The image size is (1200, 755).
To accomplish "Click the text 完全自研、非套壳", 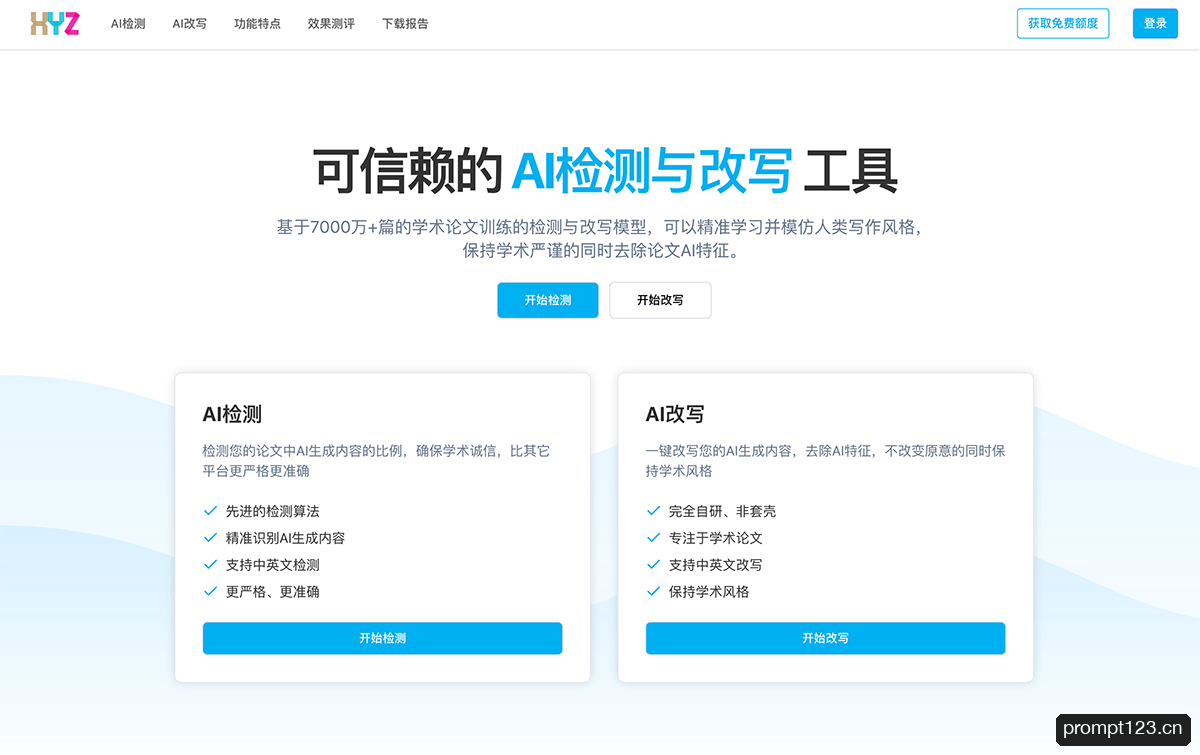I will click(722, 511).
